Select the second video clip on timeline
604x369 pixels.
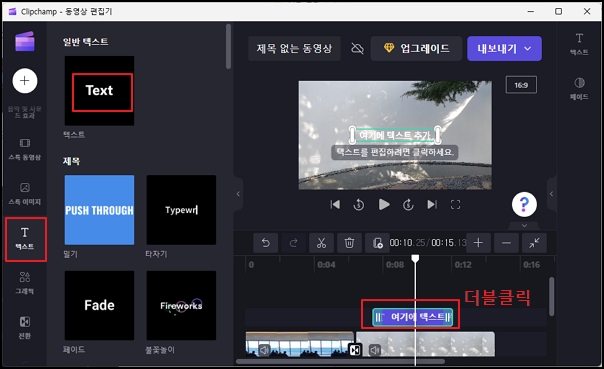[425, 344]
